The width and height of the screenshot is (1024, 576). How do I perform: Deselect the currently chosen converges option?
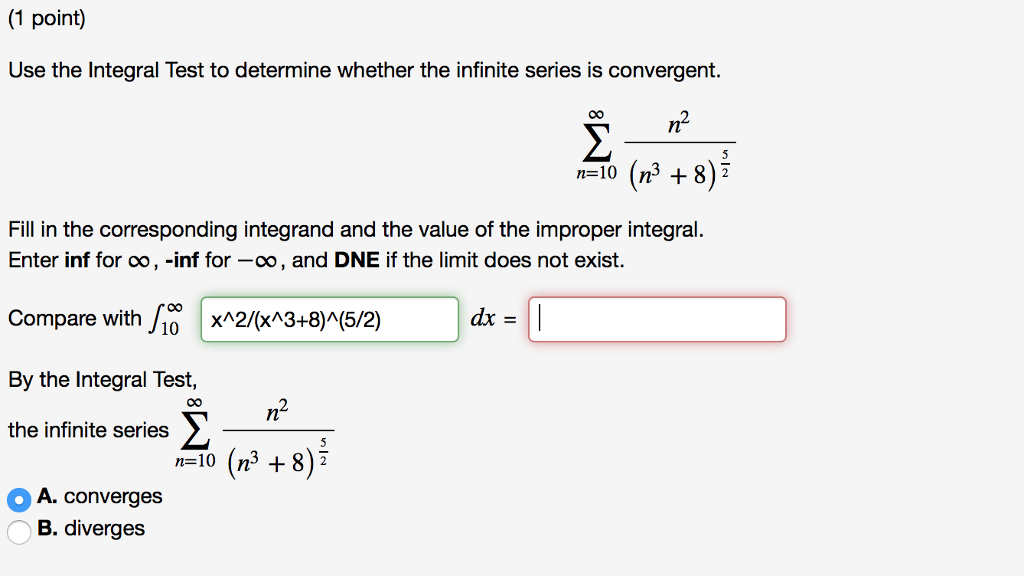(x=18, y=496)
